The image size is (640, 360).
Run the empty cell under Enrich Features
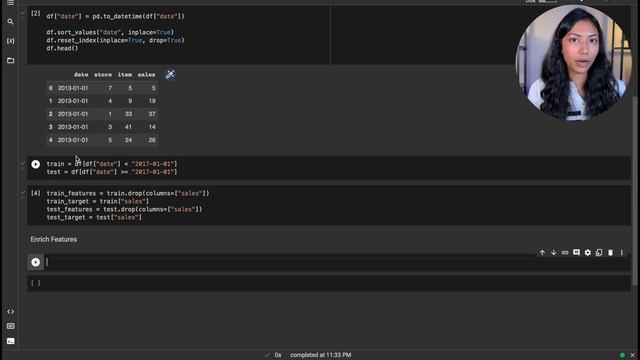[36, 262]
